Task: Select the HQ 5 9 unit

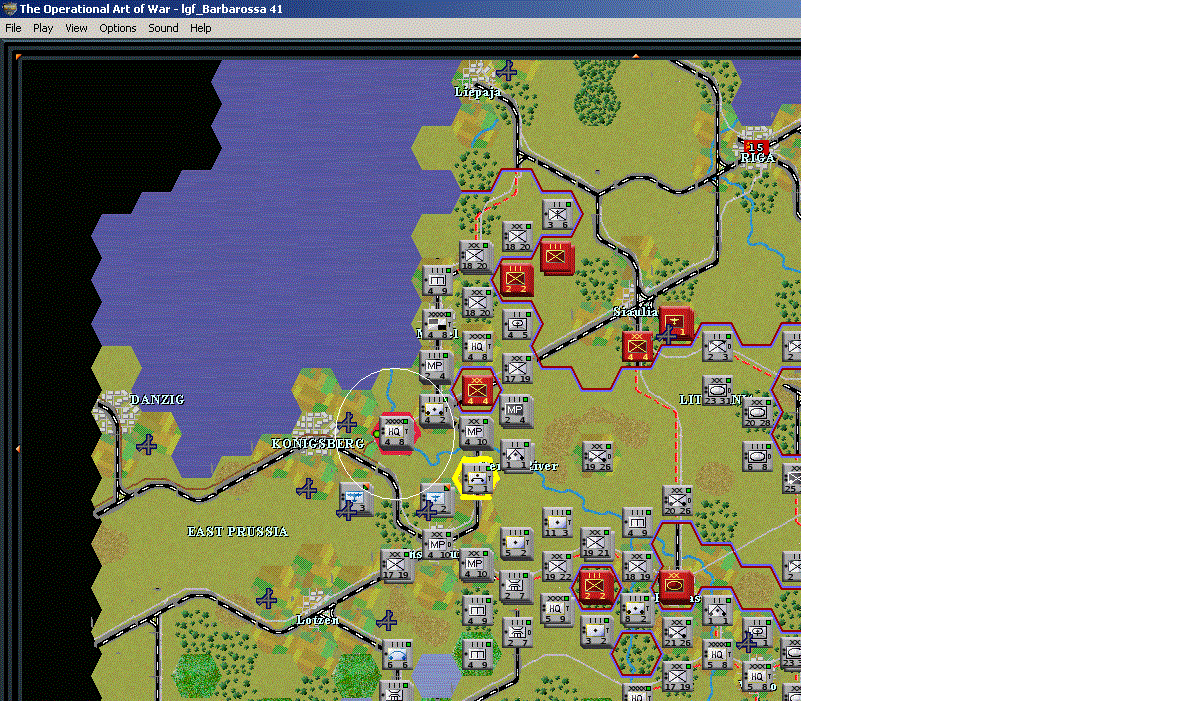Action: tap(557, 609)
